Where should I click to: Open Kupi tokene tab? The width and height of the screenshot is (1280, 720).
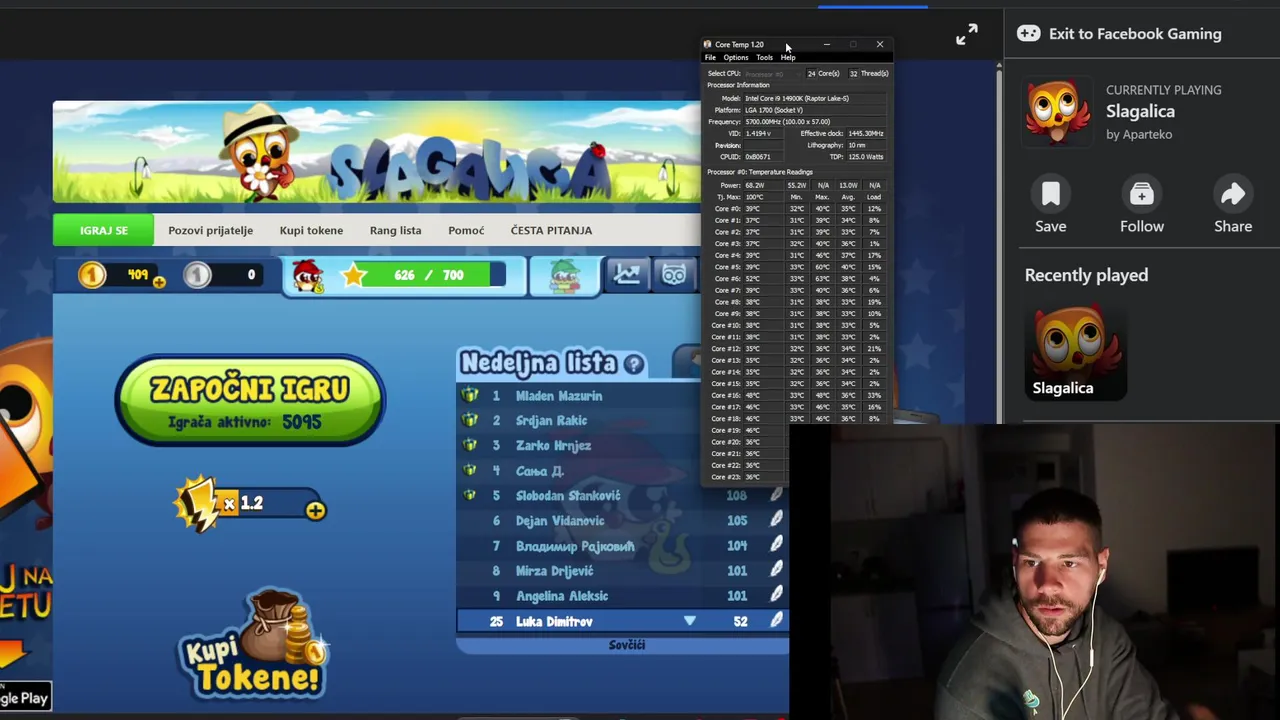point(311,230)
